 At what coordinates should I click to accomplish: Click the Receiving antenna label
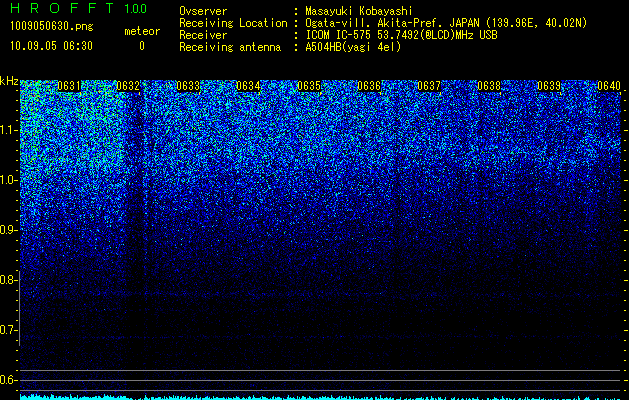(230, 47)
